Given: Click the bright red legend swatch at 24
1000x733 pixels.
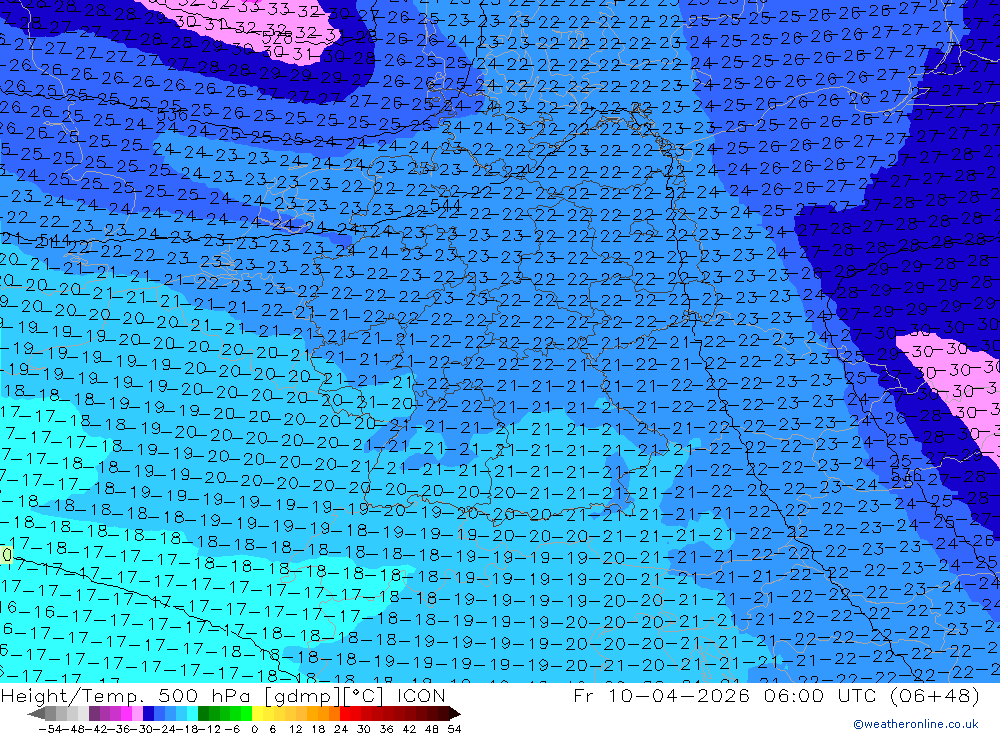Looking at the screenshot, I should point(345,713).
